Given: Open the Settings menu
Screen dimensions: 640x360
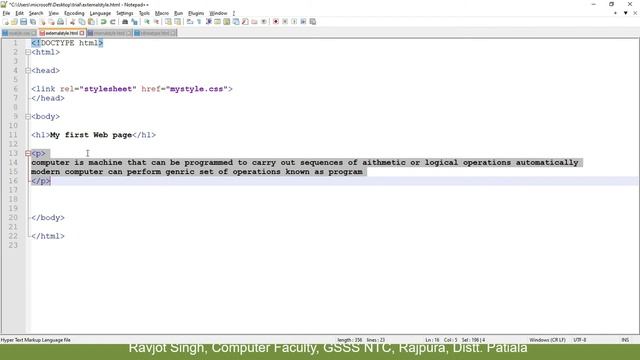Looking at the screenshot, I should [x=124, y=13].
